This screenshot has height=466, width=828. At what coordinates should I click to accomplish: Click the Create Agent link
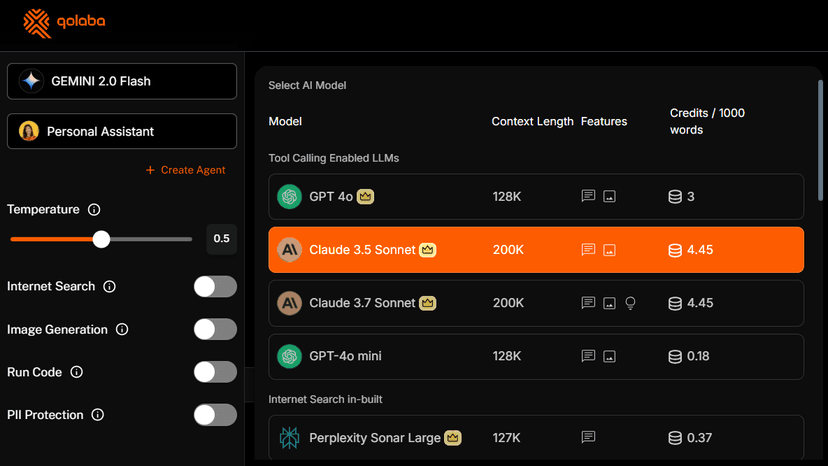click(186, 170)
